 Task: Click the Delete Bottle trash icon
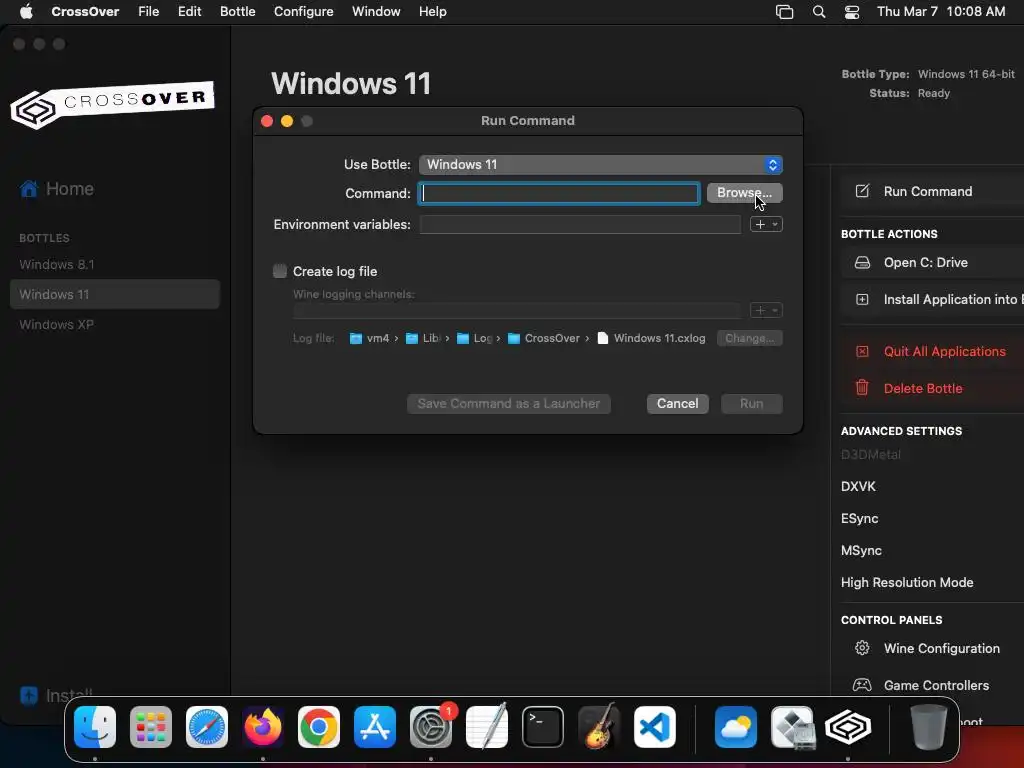862,388
